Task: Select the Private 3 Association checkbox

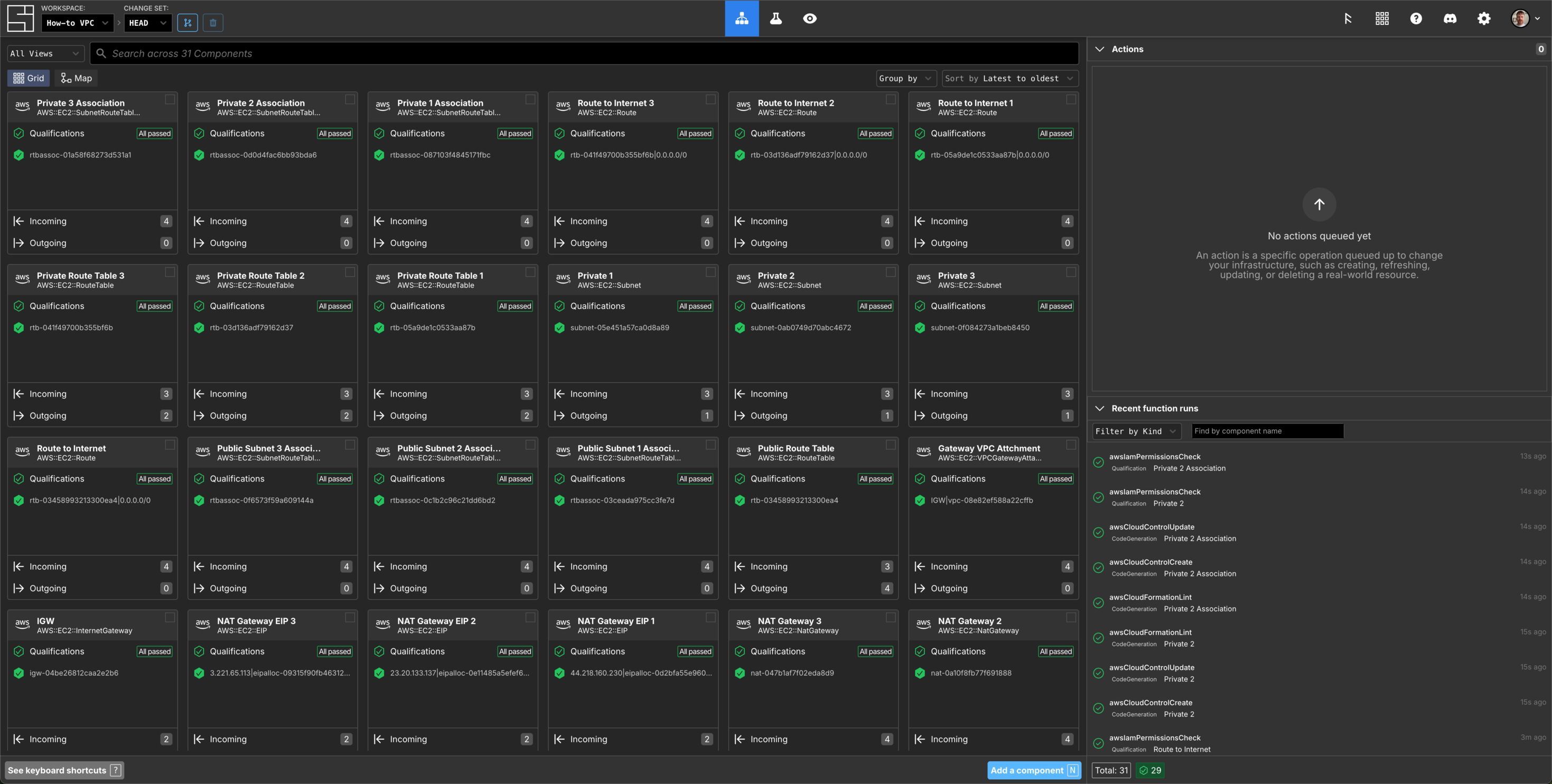Action: (170, 99)
